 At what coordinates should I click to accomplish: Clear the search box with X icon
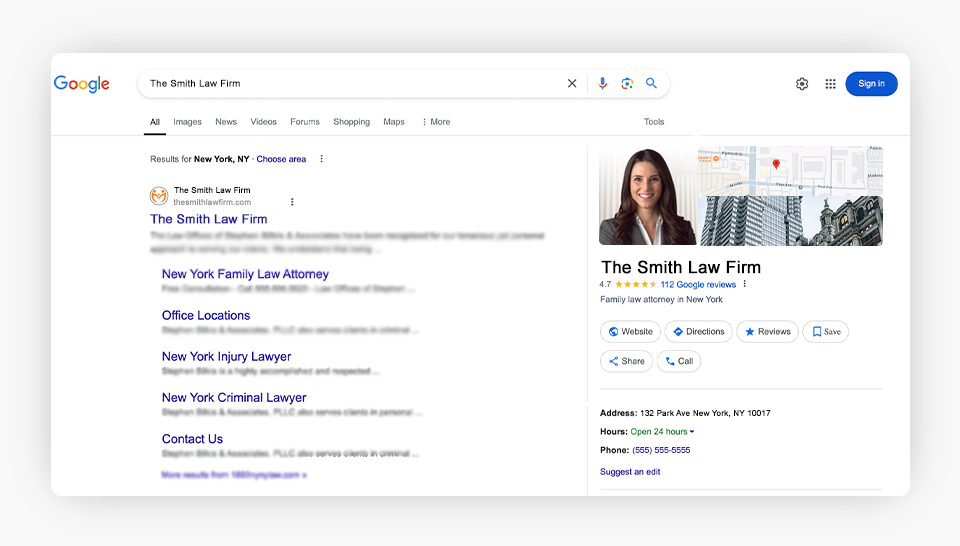pyautogui.click(x=572, y=83)
